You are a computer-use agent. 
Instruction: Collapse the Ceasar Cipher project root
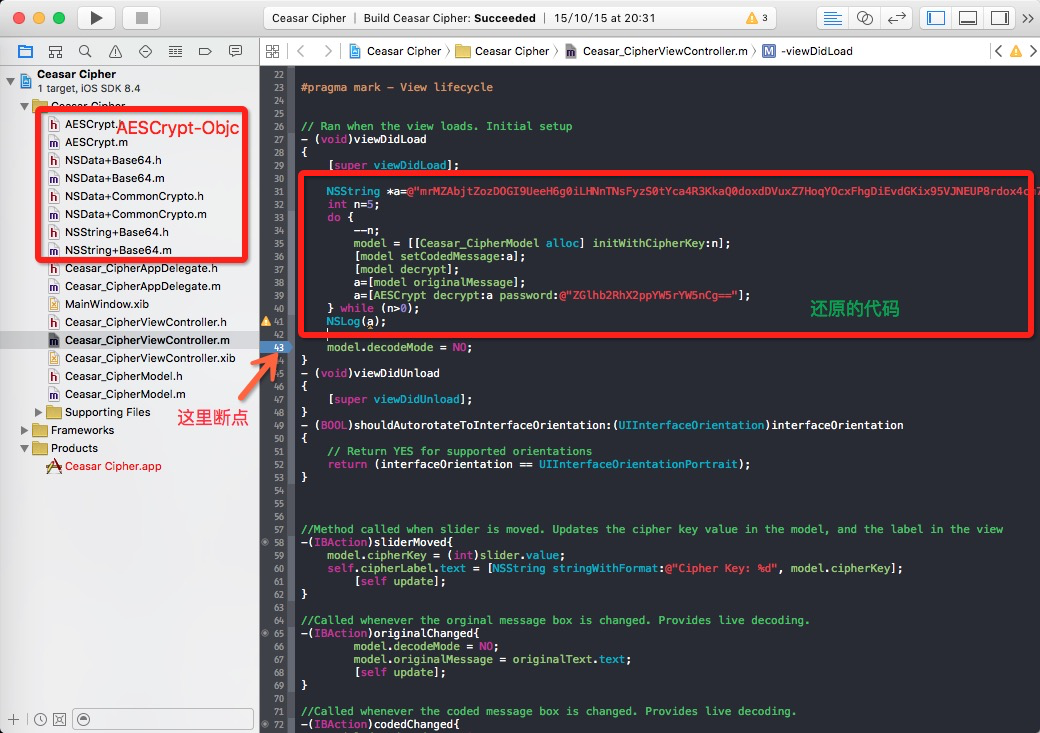pyautogui.click(x=10, y=81)
